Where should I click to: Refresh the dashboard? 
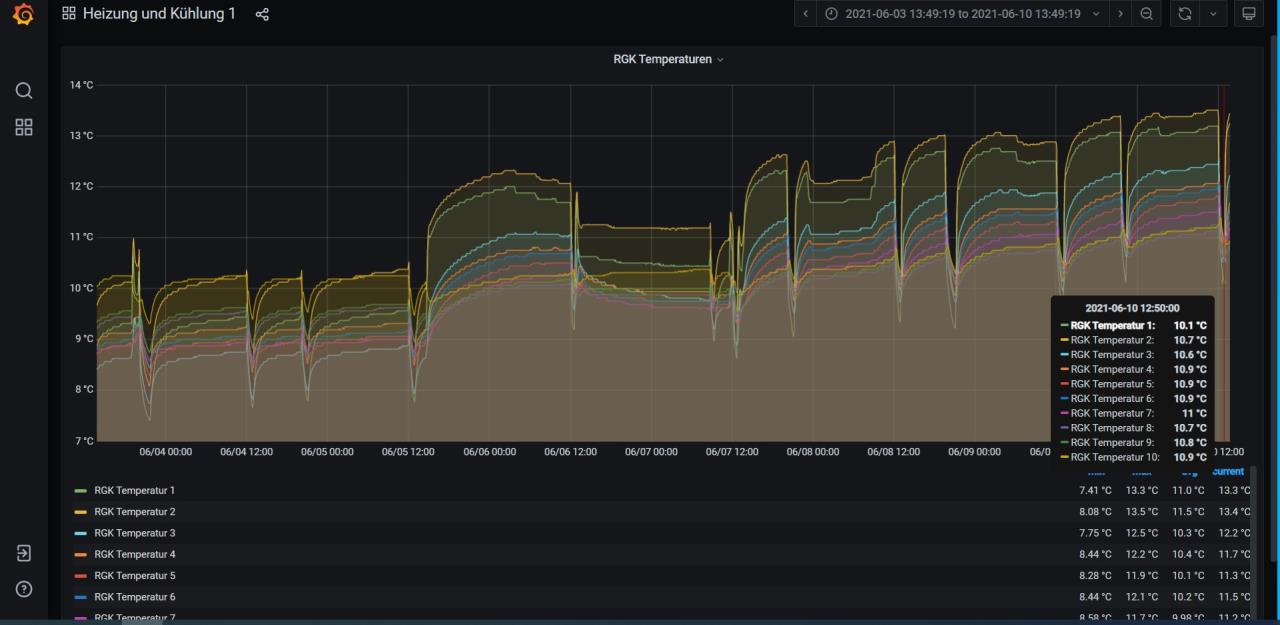(1182, 14)
